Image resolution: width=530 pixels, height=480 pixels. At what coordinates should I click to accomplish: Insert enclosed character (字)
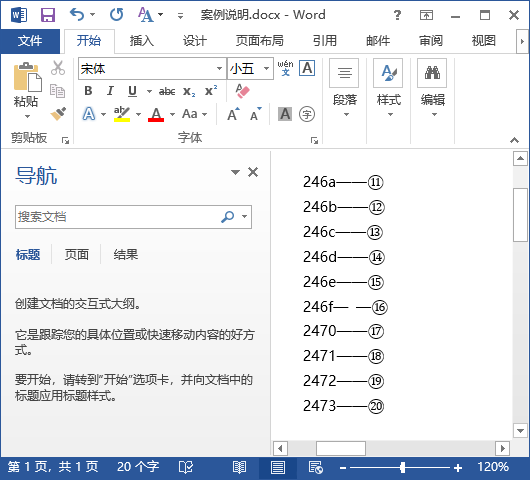coord(307,114)
